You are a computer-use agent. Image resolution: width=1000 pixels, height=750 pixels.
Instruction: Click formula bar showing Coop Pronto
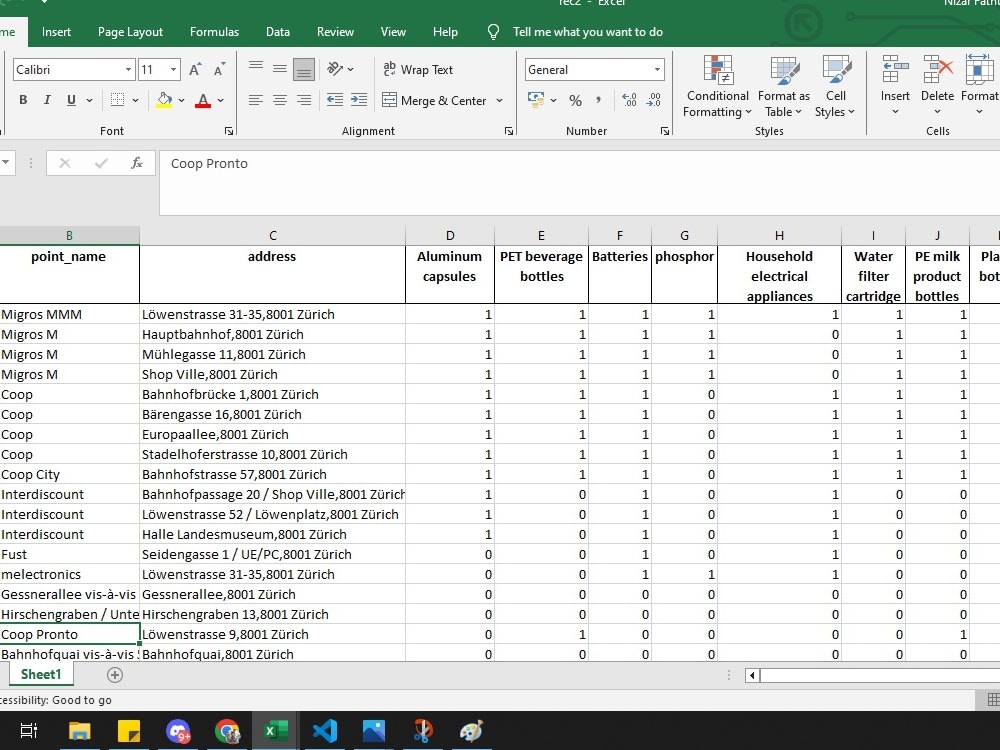(579, 182)
